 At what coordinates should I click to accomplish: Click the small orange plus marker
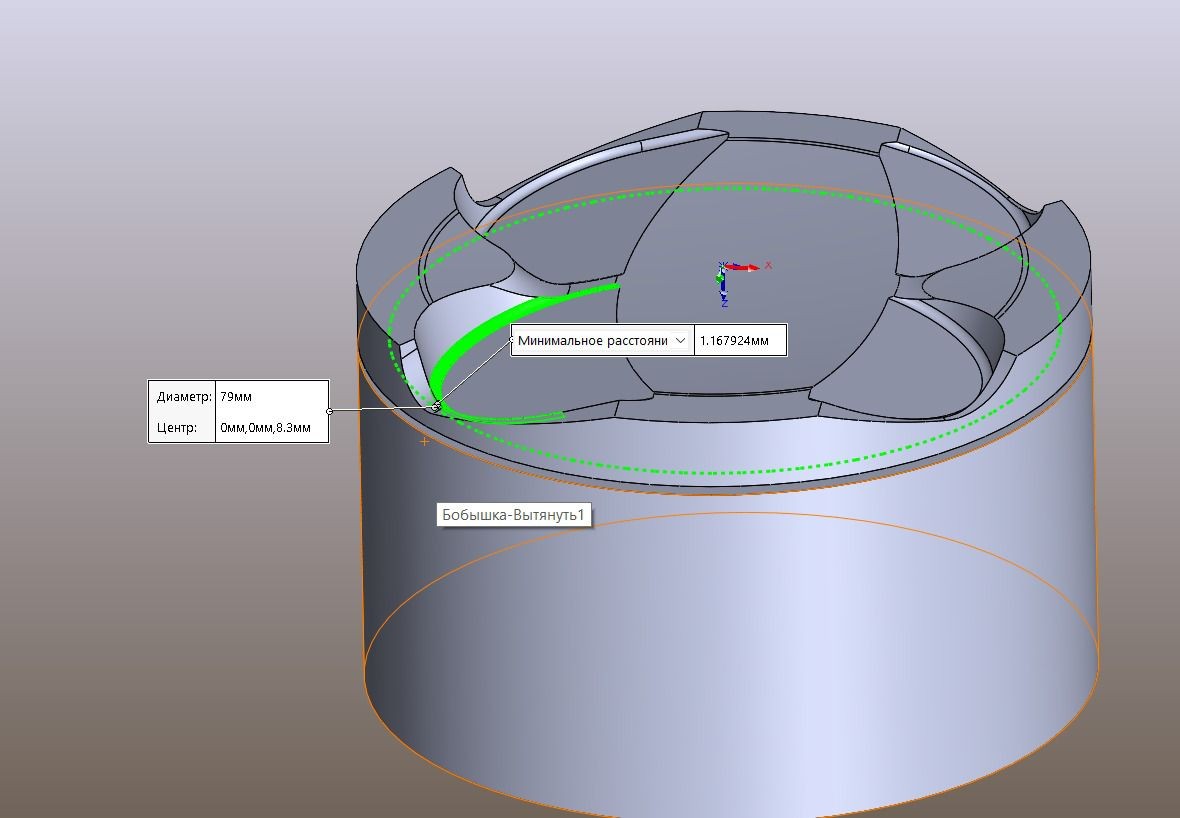coord(425,441)
